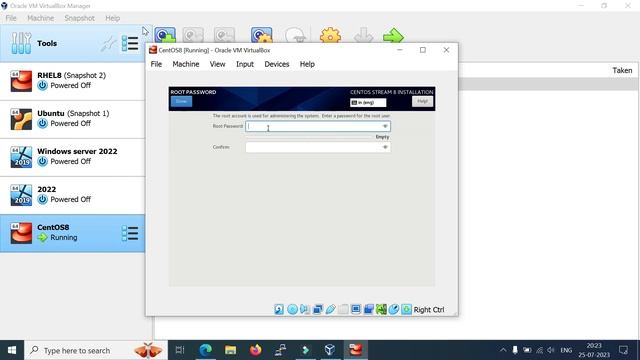Open Input menu in CentOS8 window

click(245, 64)
